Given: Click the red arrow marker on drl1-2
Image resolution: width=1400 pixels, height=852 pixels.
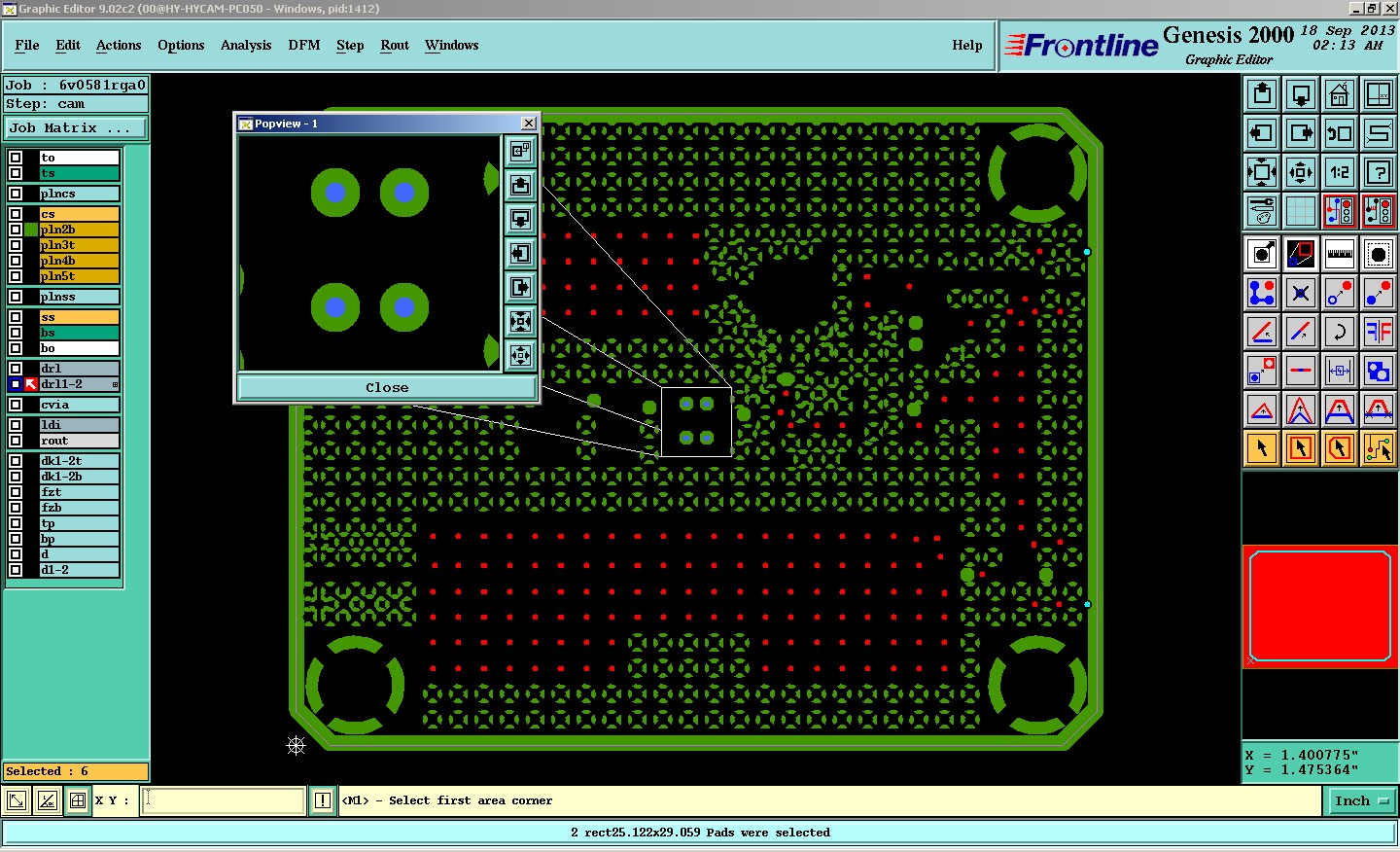Looking at the screenshot, I should (31, 384).
